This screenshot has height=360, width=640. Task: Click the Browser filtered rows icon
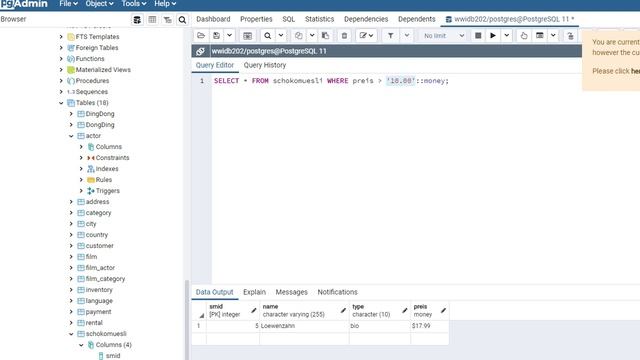pyautogui.click(x=167, y=20)
